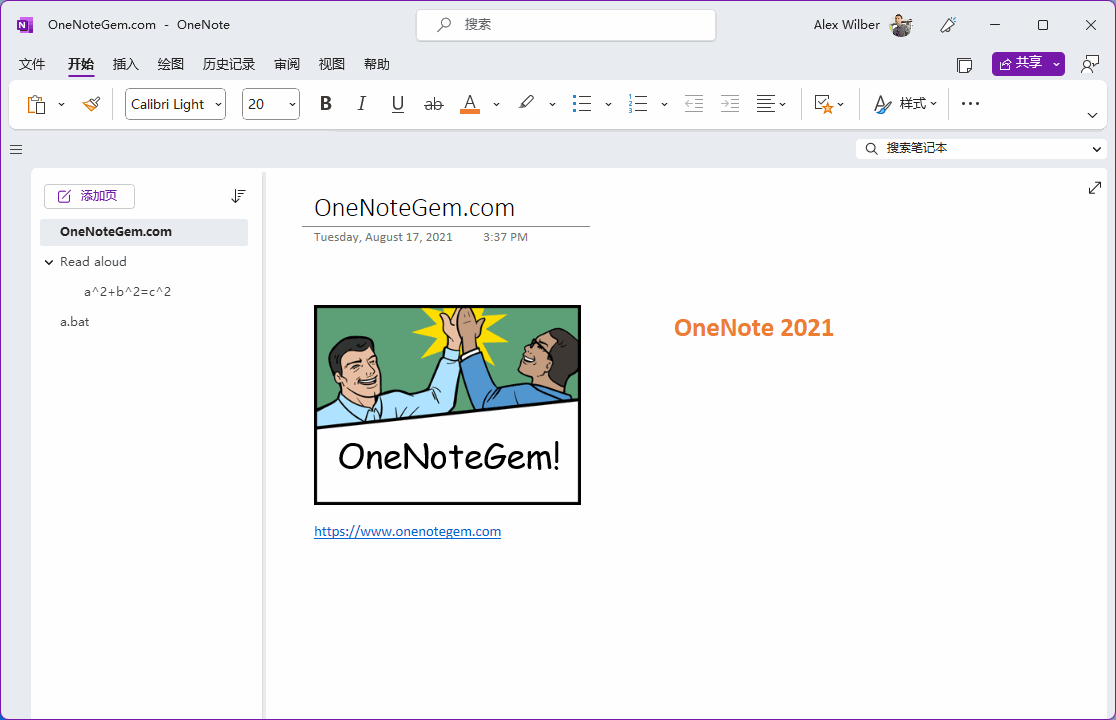
Task: Increase the paragraph indent
Action: click(x=730, y=104)
